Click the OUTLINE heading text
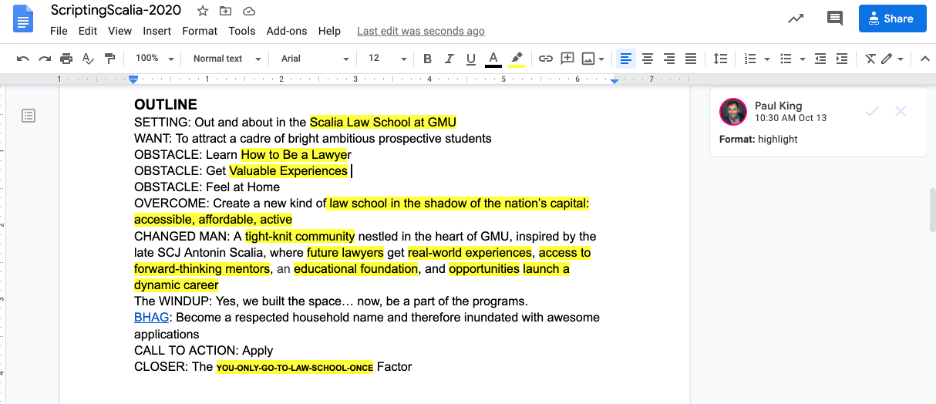 (x=165, y=105)
